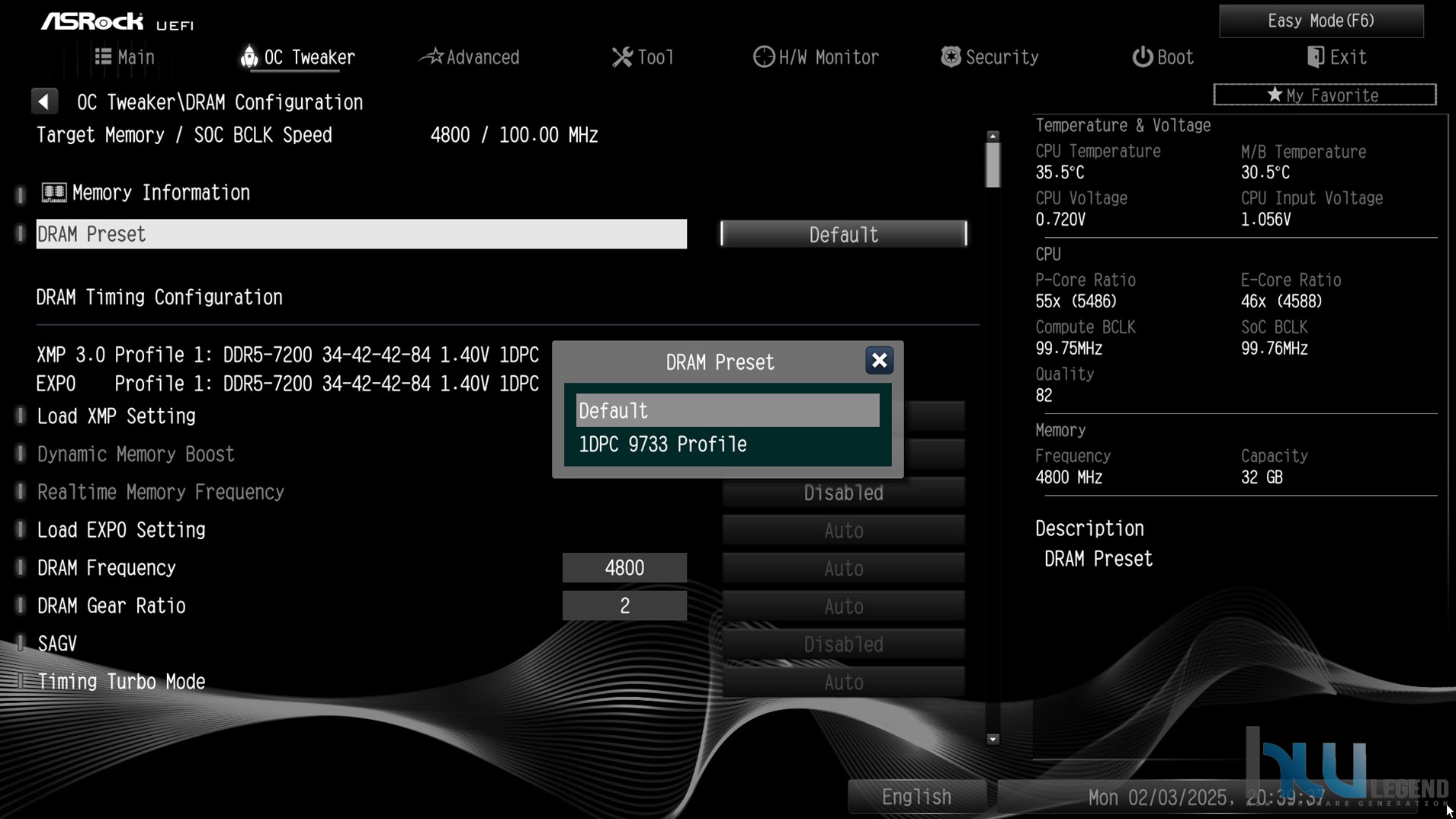Open the Exit tab
Viewport: 1456px width, 819px height.
1336,57
